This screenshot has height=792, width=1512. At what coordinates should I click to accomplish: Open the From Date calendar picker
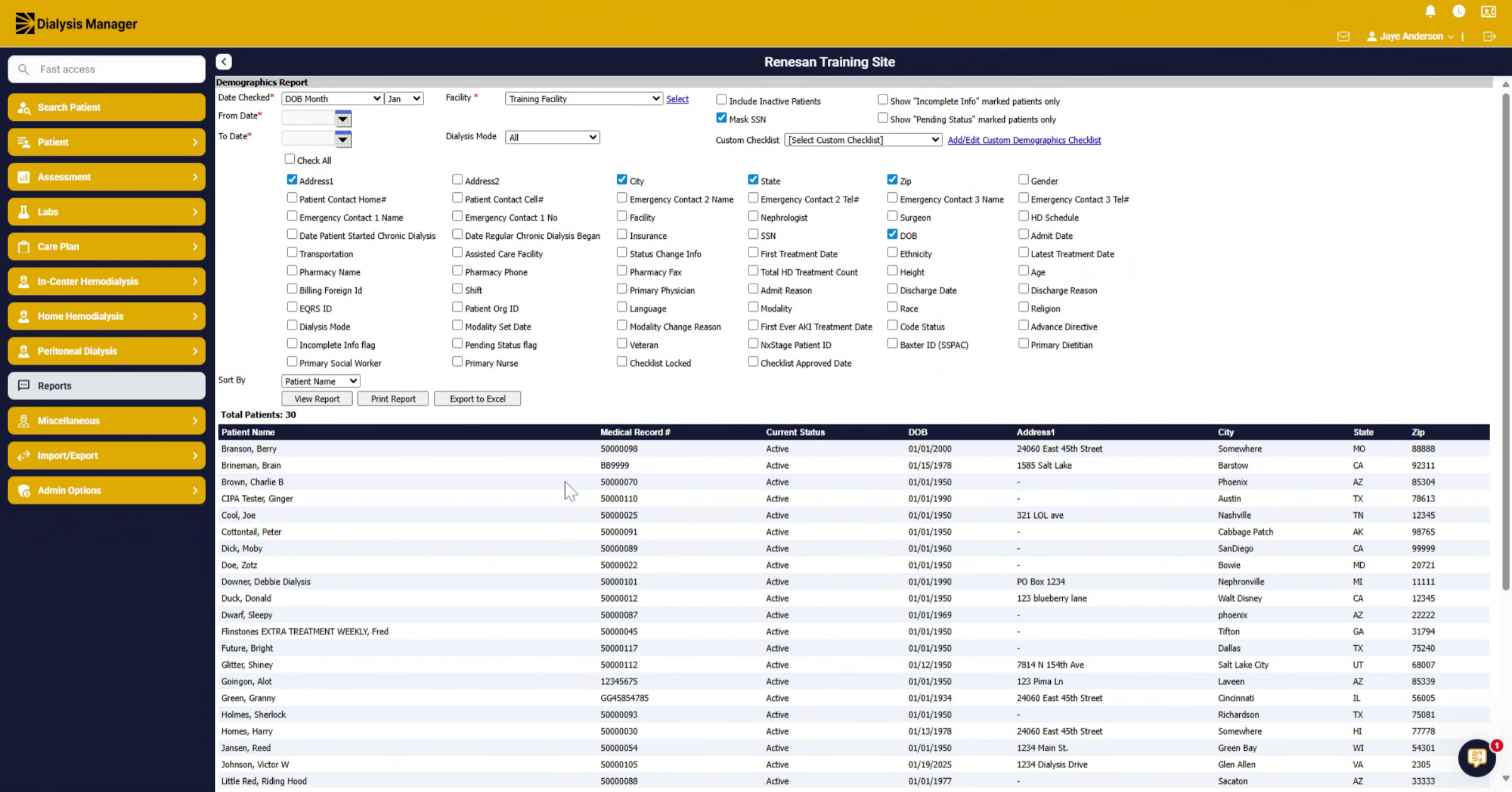click(343, 118)
